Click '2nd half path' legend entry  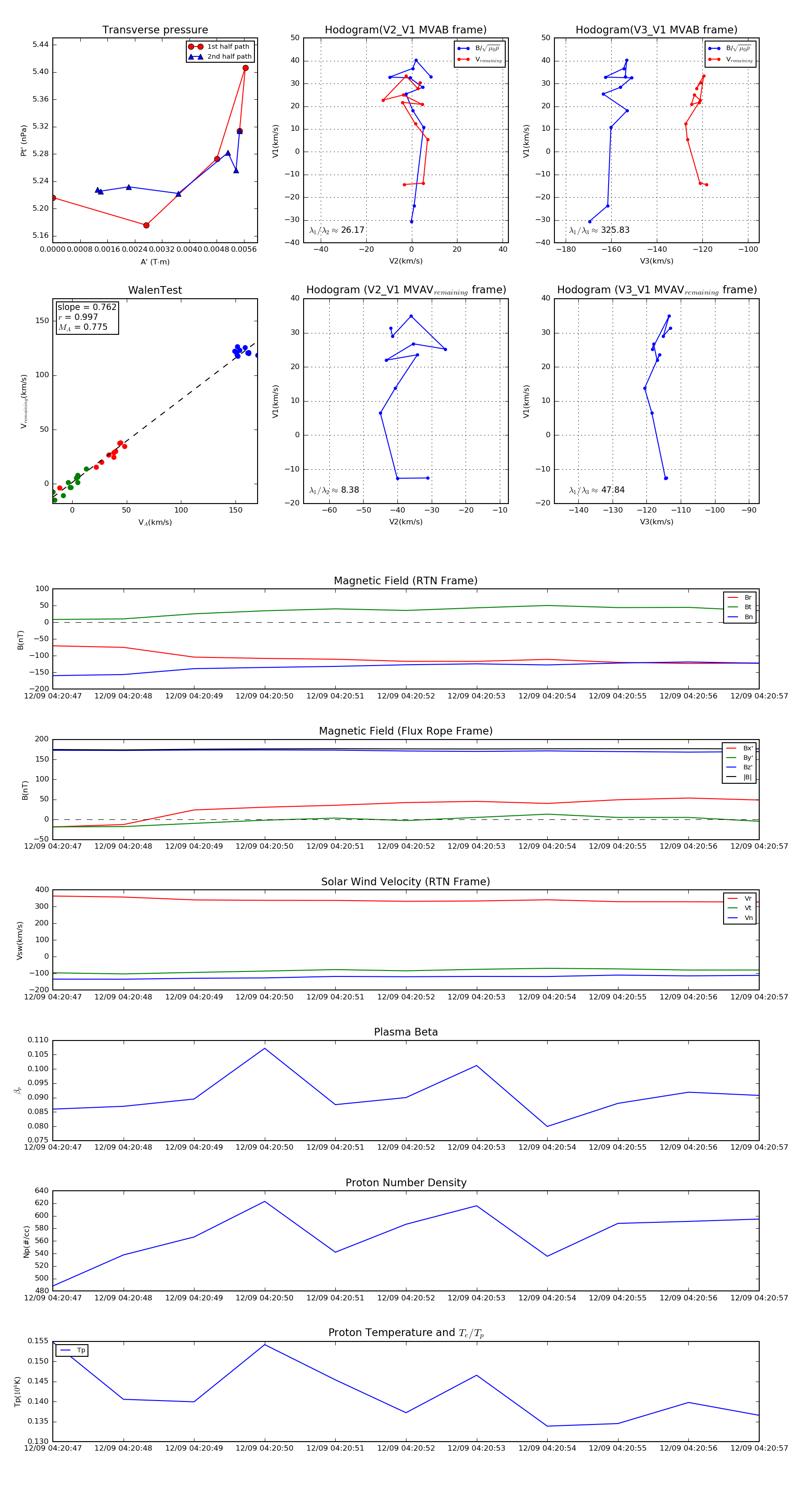(220, 57)
